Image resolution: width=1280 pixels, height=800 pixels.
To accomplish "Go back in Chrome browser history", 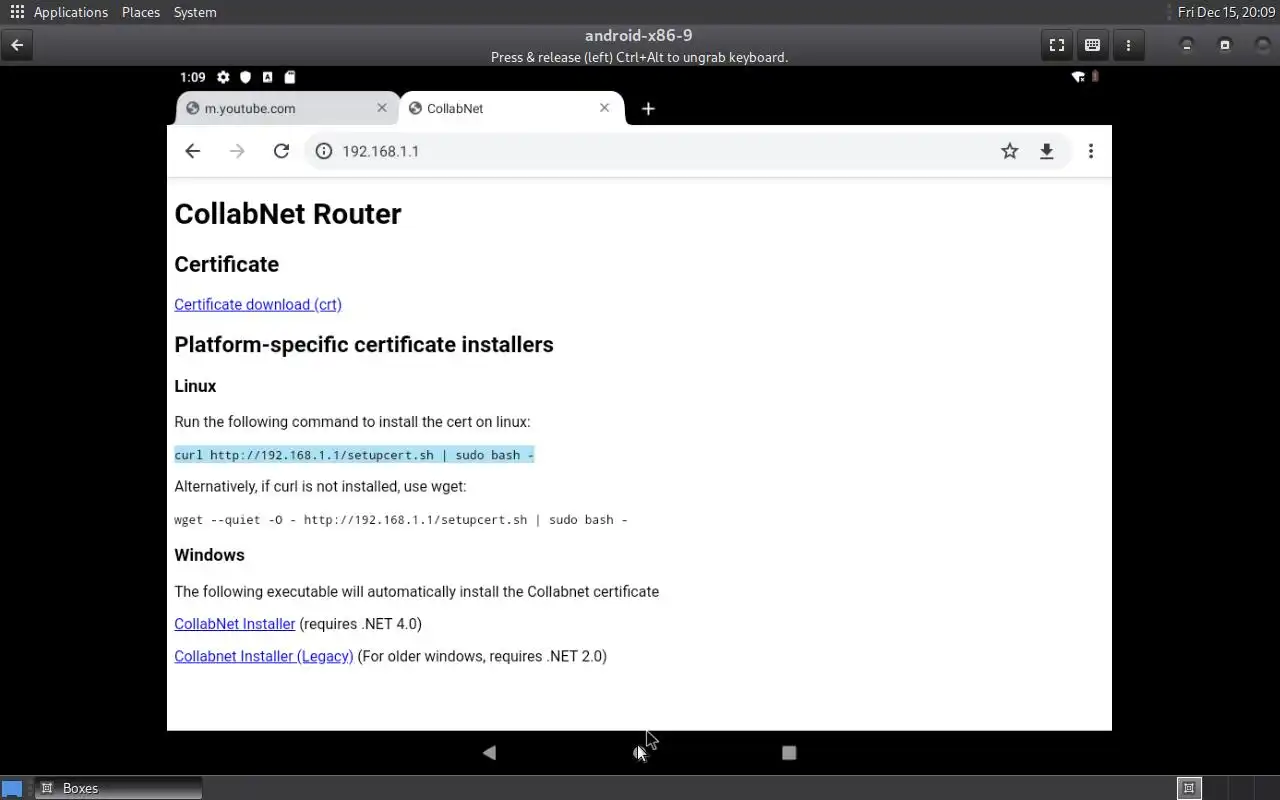I will pyautogui.click(x=193, y=151).
